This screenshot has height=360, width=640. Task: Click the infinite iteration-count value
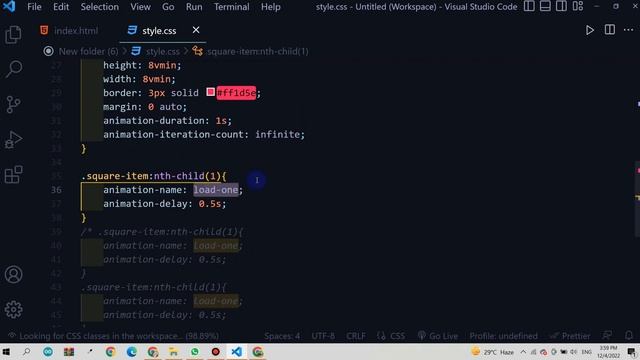click(277, 134)
